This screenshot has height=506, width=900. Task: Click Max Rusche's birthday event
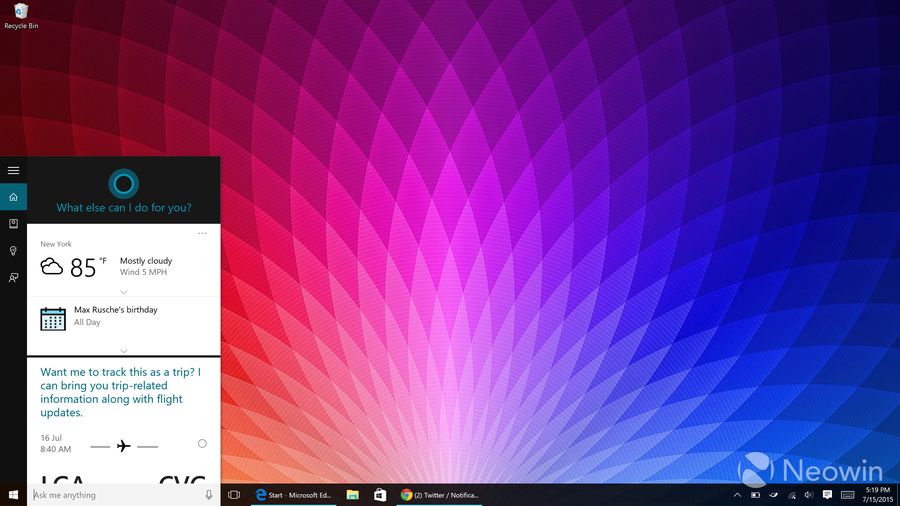[x=115, y=310]
